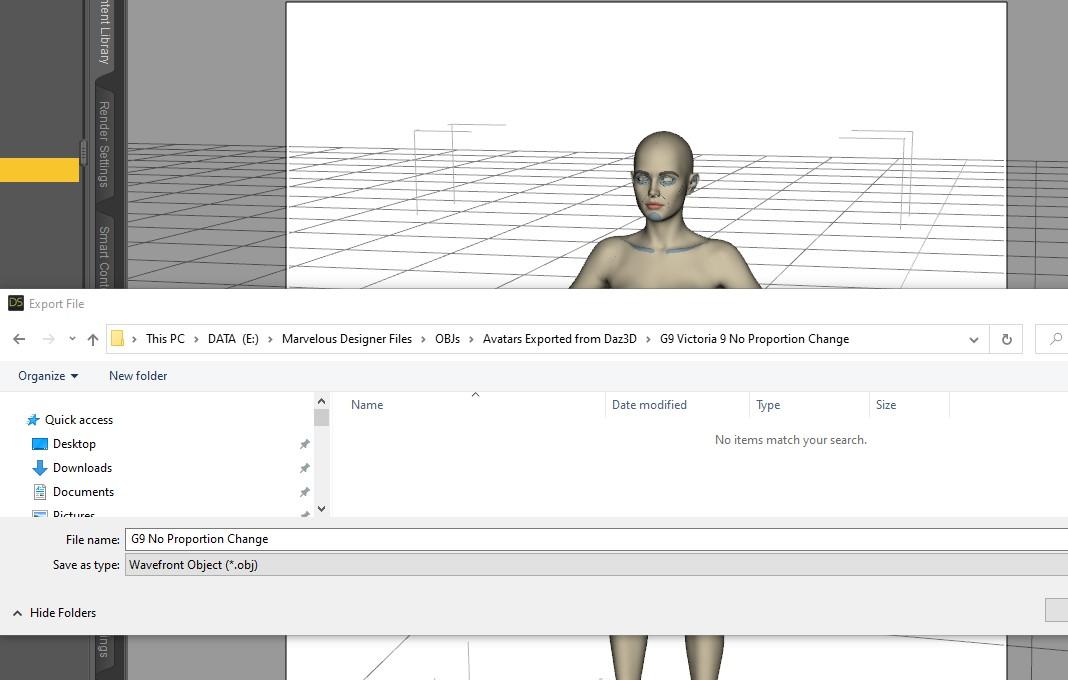This screenshot has width=1068, height=680.
Task: Click into the File name field
Action: point(596,539)
